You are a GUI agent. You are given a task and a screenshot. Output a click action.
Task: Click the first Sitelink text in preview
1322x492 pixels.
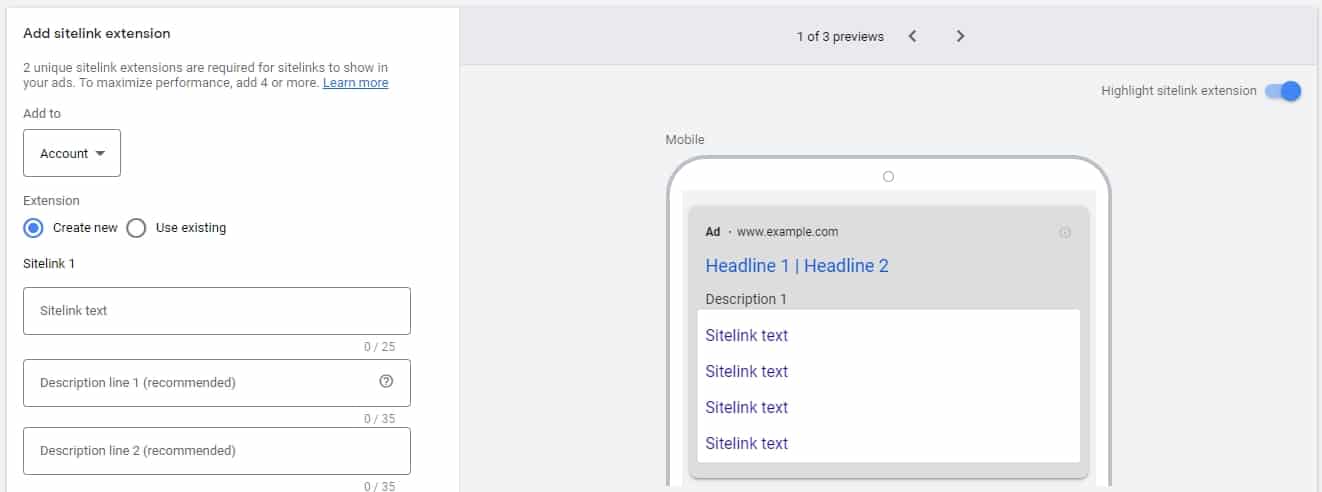(x=746, y=336)
